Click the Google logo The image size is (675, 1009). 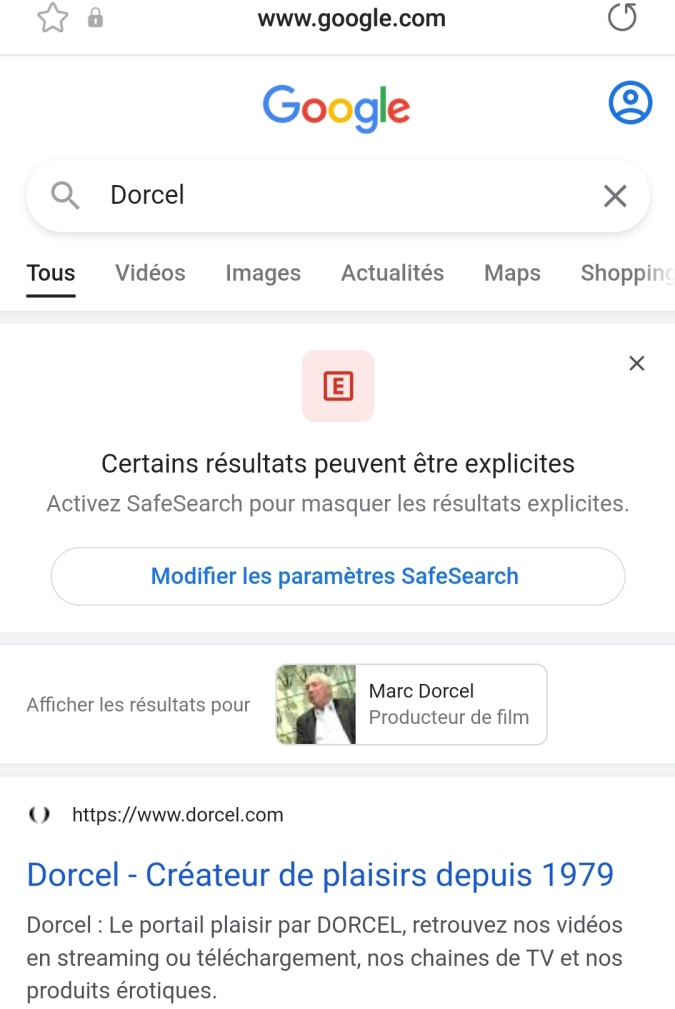pyautogui.click(x=337, y=107)
